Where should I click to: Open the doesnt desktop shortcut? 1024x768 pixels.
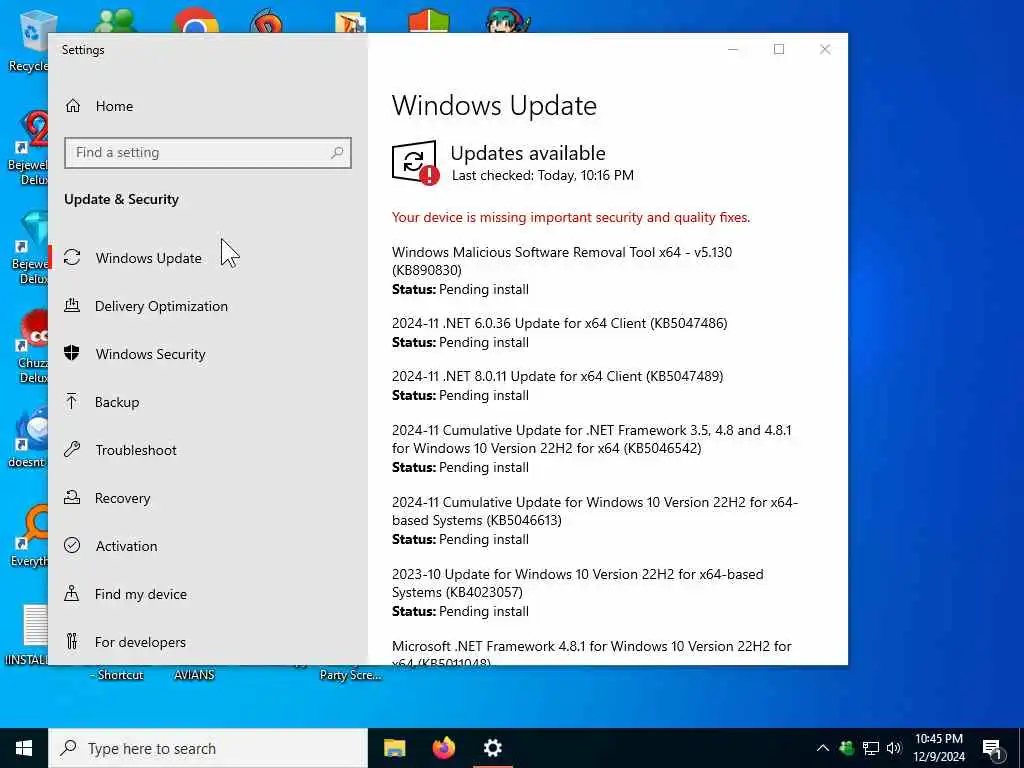coord(29,437)
